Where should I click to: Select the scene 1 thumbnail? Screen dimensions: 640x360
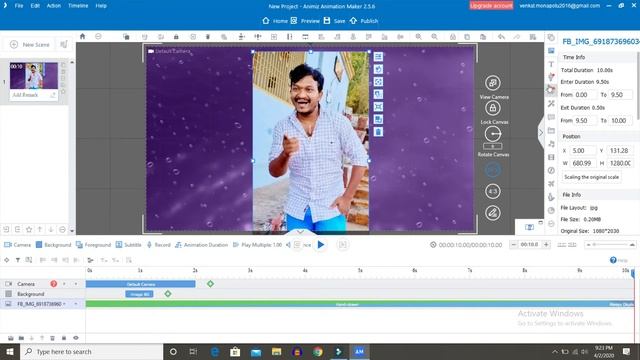point(34,76)
